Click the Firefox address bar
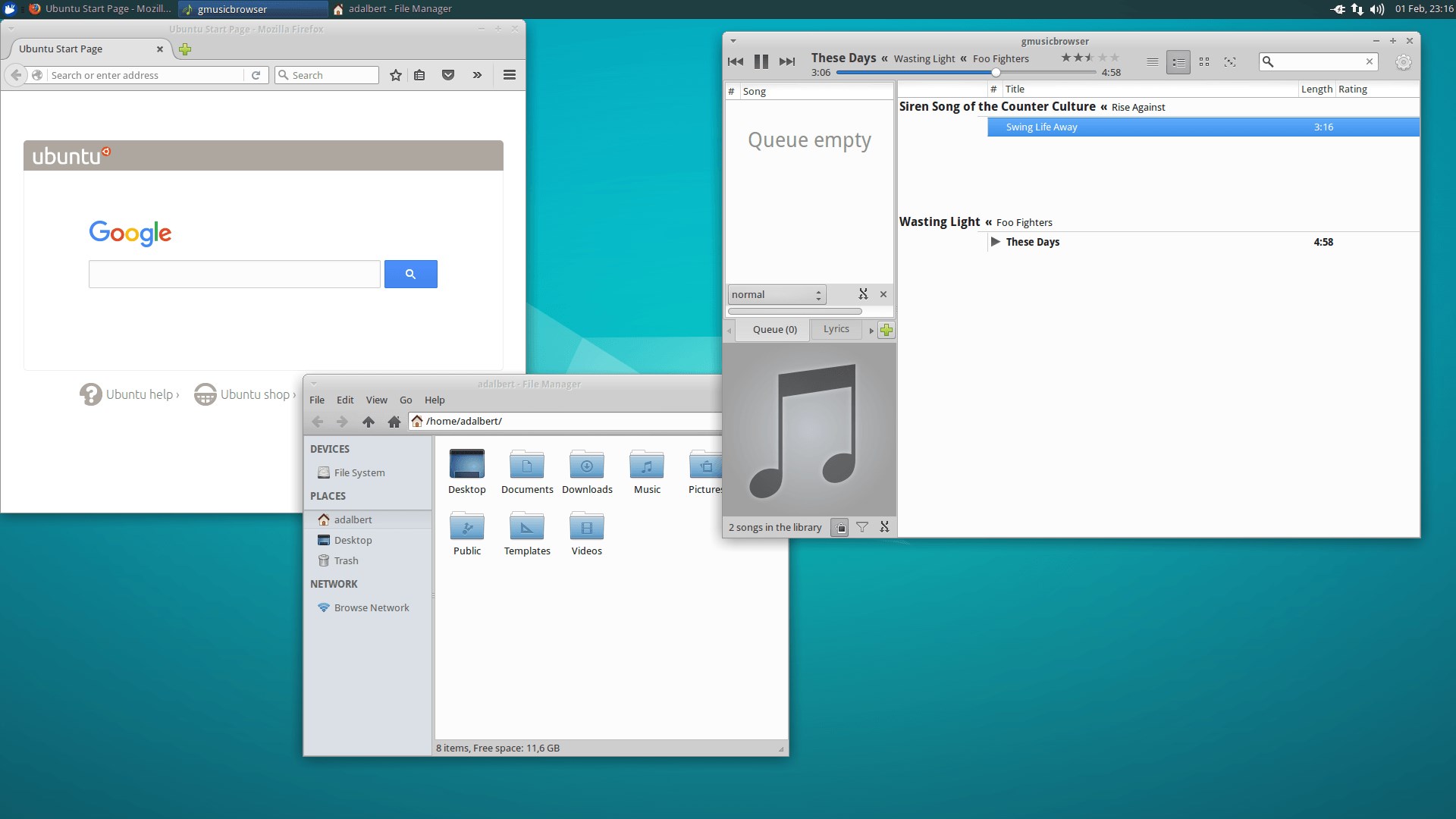This screenshot has height=819, width=1456. (x=146, y=75)
